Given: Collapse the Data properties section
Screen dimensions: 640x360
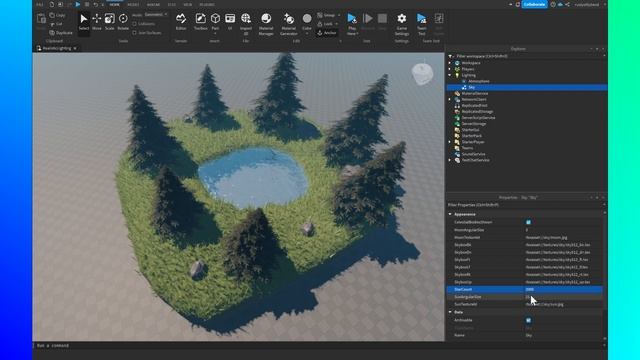Looking at the screenshot, I should [x=450, y=312].
